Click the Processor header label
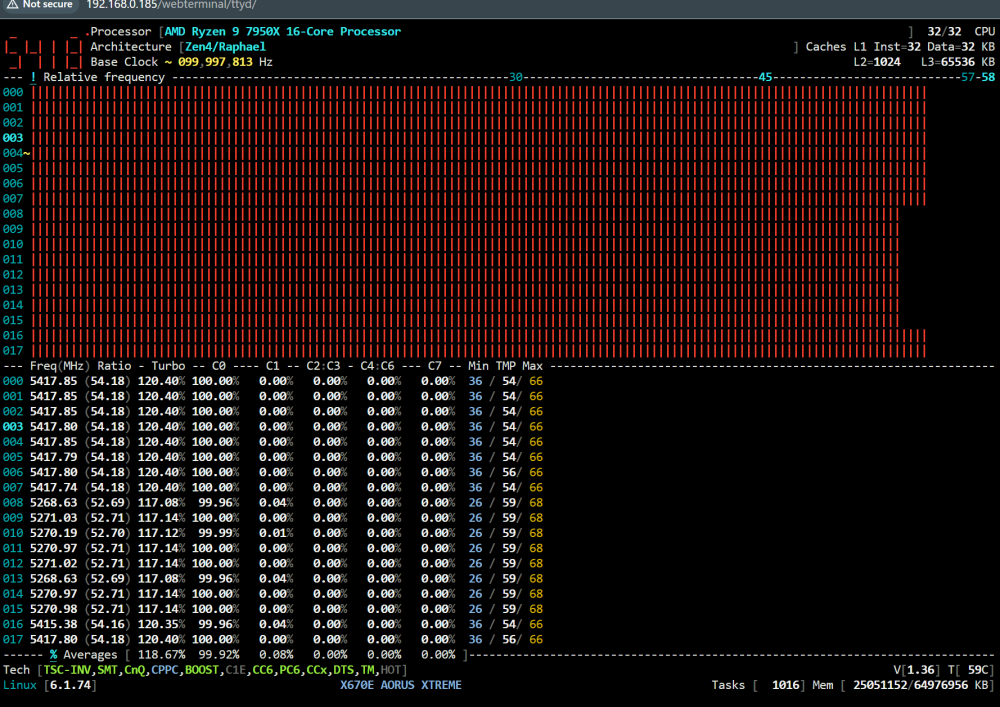This screenshot has width=1000, height=707. coord(121,31)
